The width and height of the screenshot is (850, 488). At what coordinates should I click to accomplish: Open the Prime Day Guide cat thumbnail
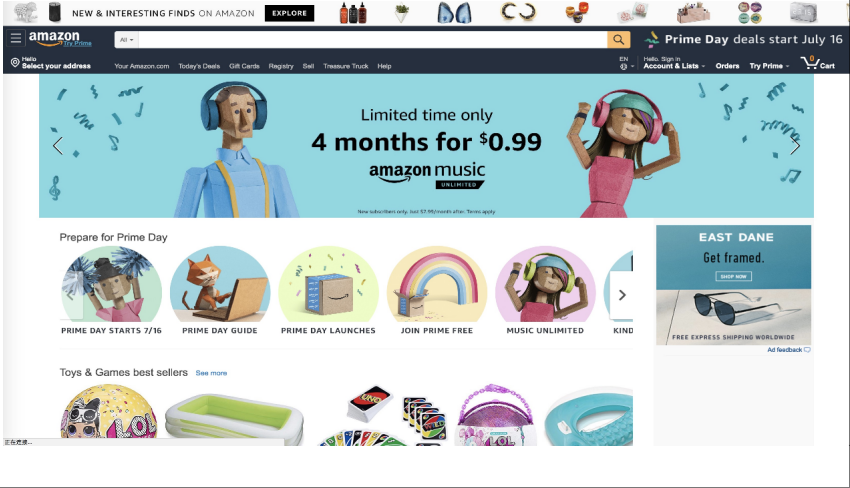[x=220, y=285]
